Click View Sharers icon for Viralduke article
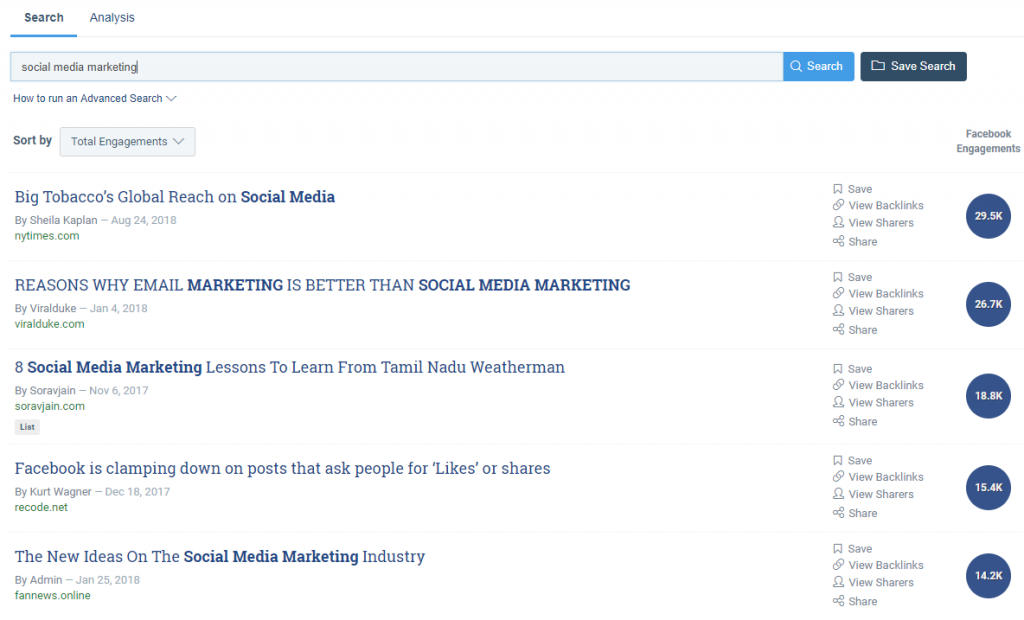Viewport: 1024px width, 620px height. [x=839, y=311]
